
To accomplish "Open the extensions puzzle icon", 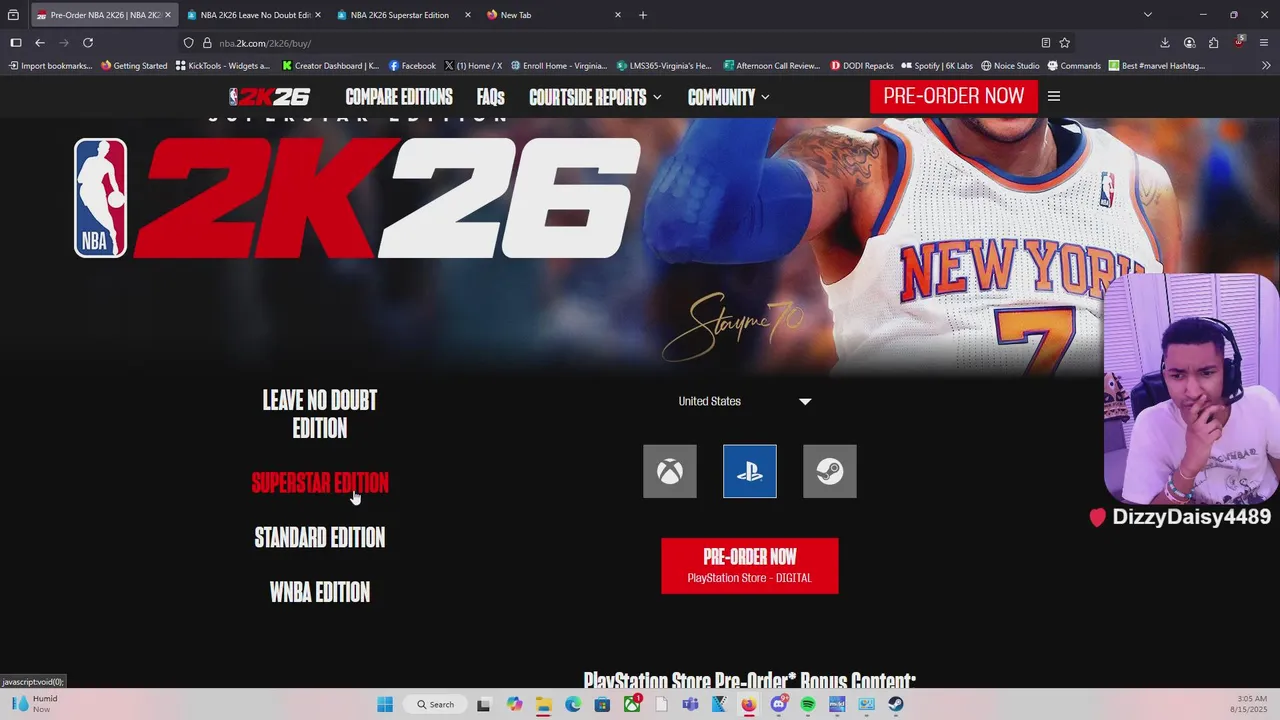I will point(1213,43).
